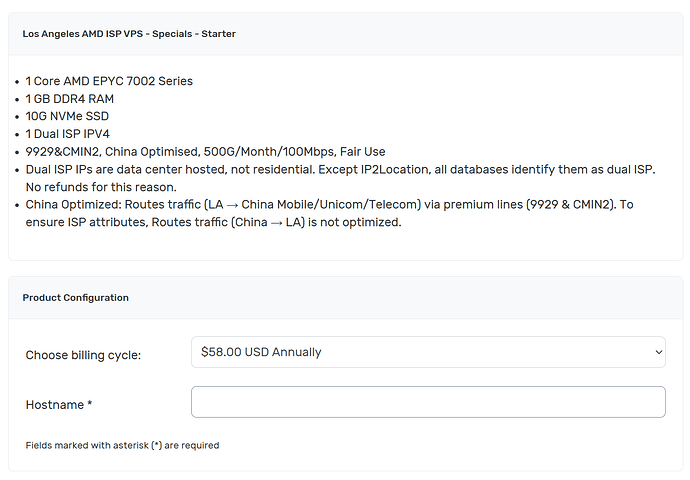This screenshot has height=480, width=690.
Task: Click the Hostname label
Action: coord(55,405)
